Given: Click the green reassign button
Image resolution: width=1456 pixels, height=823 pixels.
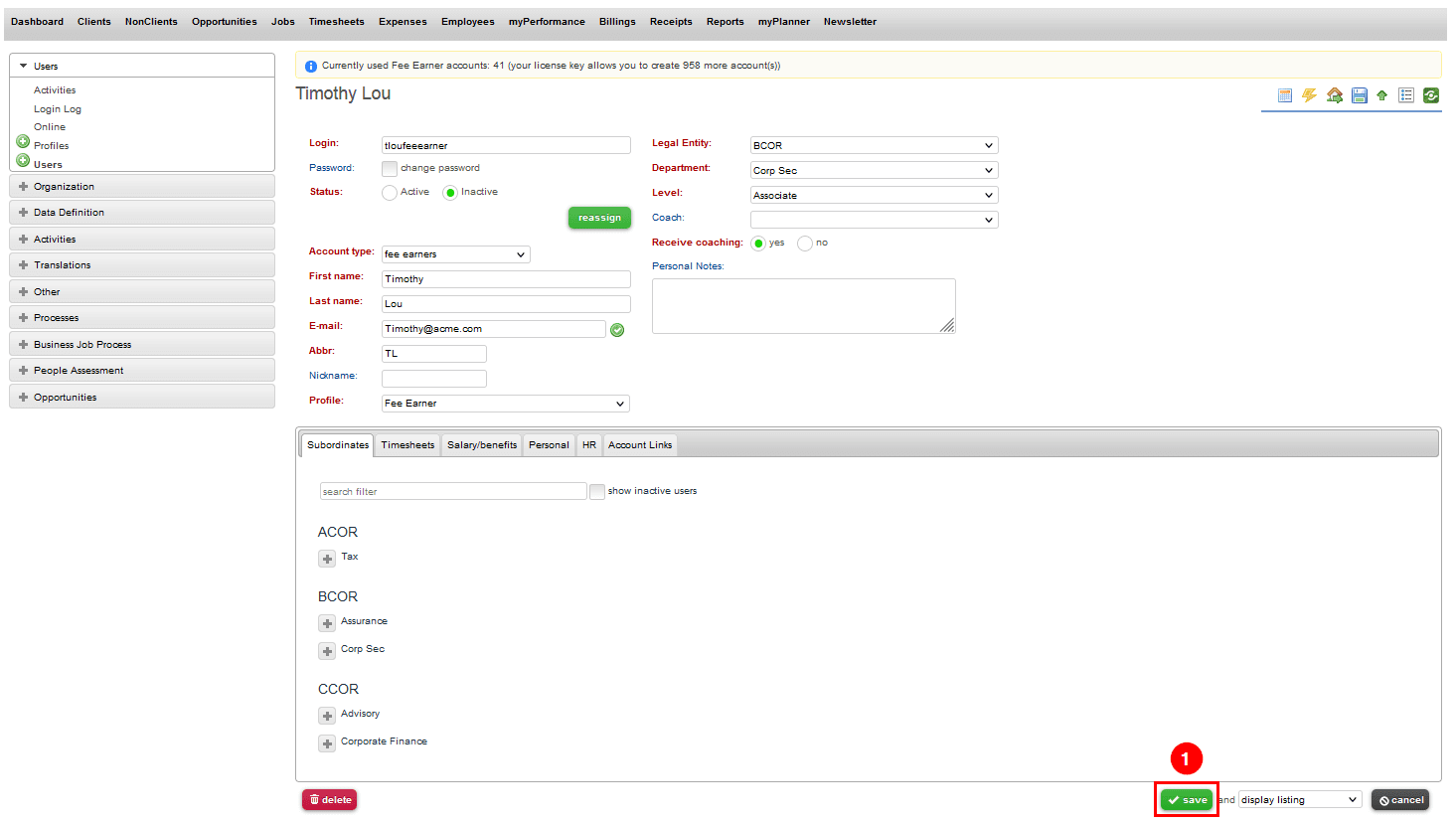Looking at the screenshot, I should coord(599,218).
